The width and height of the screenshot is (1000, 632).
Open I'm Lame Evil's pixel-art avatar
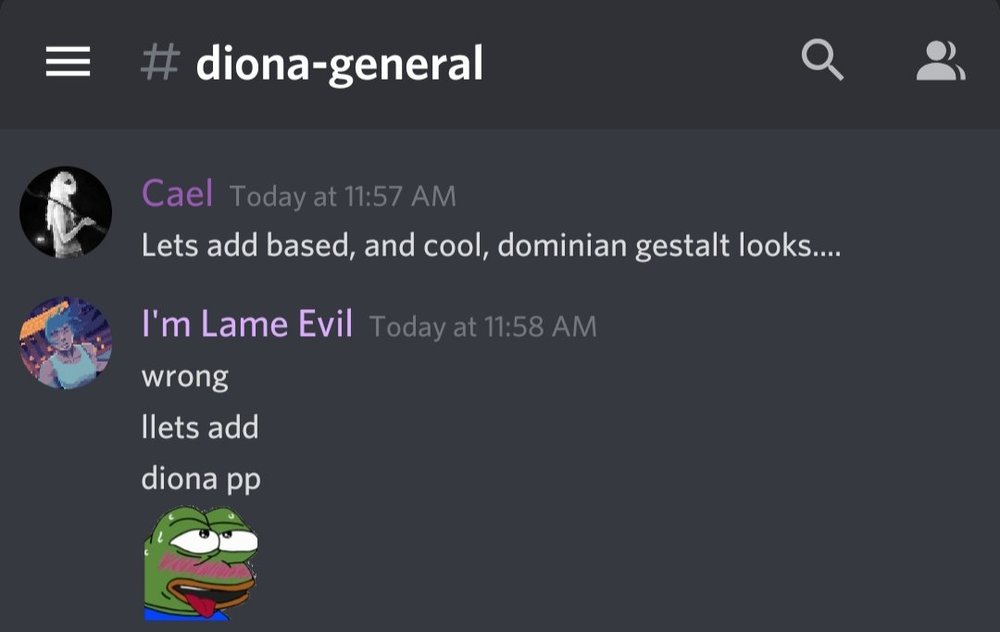pos(66,343)
